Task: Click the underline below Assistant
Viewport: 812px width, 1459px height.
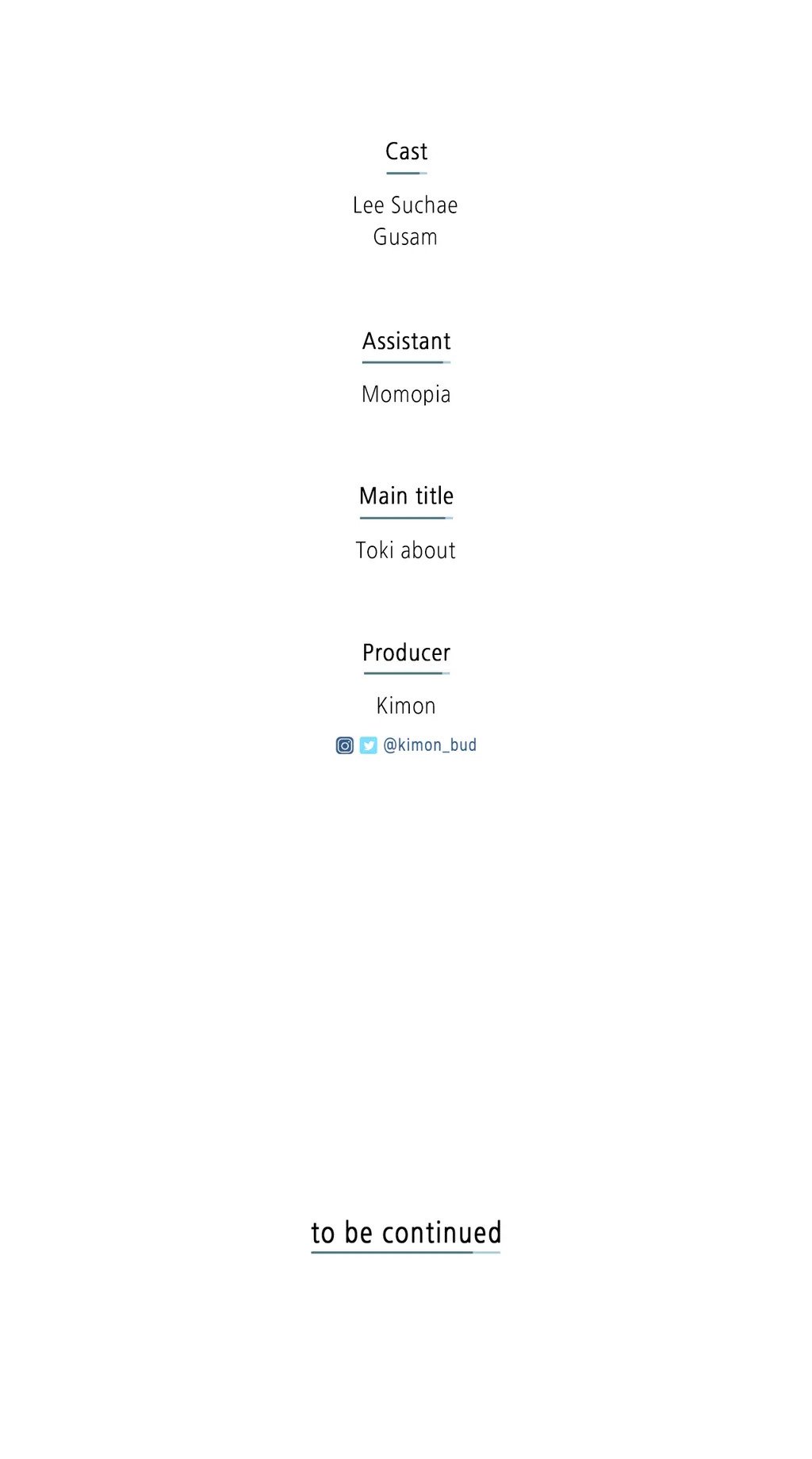Action: (406, 362)
